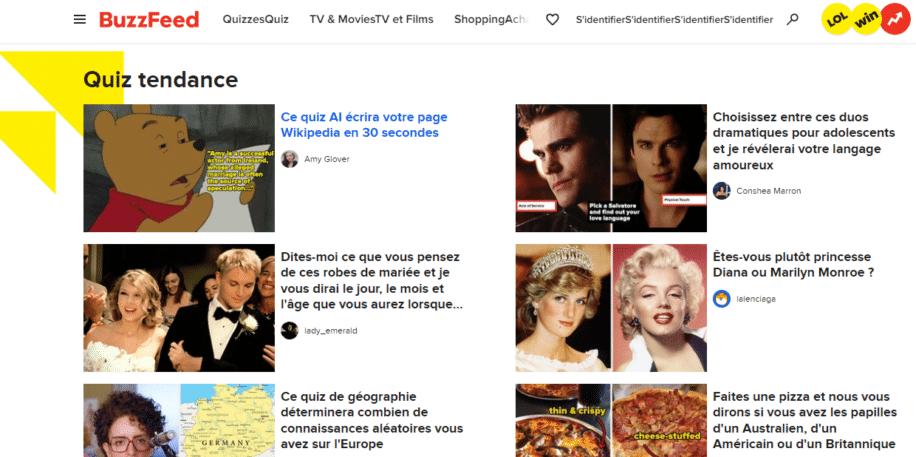Open the wedding dresses quiz title

[x=372, y=281]
